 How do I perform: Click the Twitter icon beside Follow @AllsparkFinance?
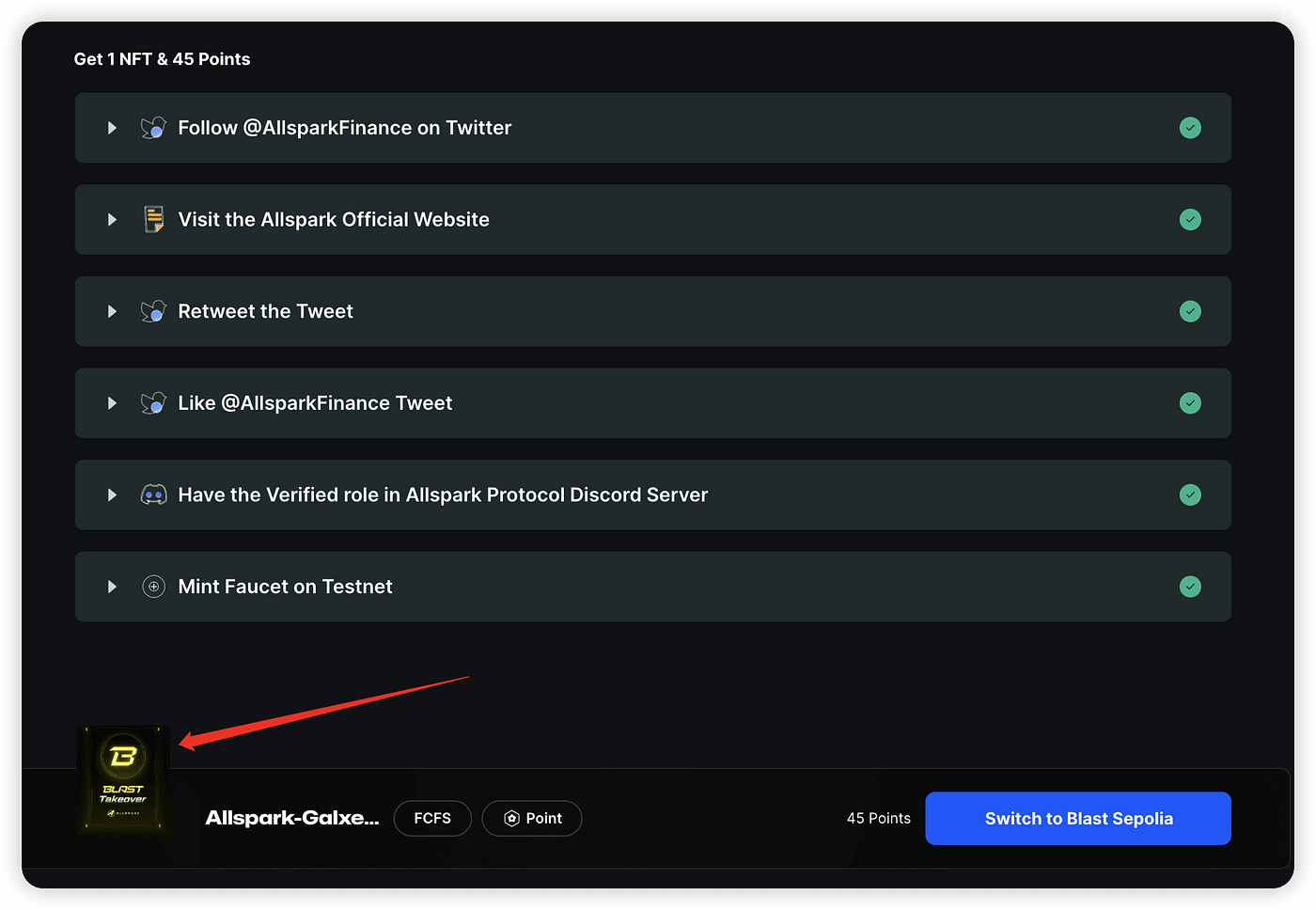[153, 128]
